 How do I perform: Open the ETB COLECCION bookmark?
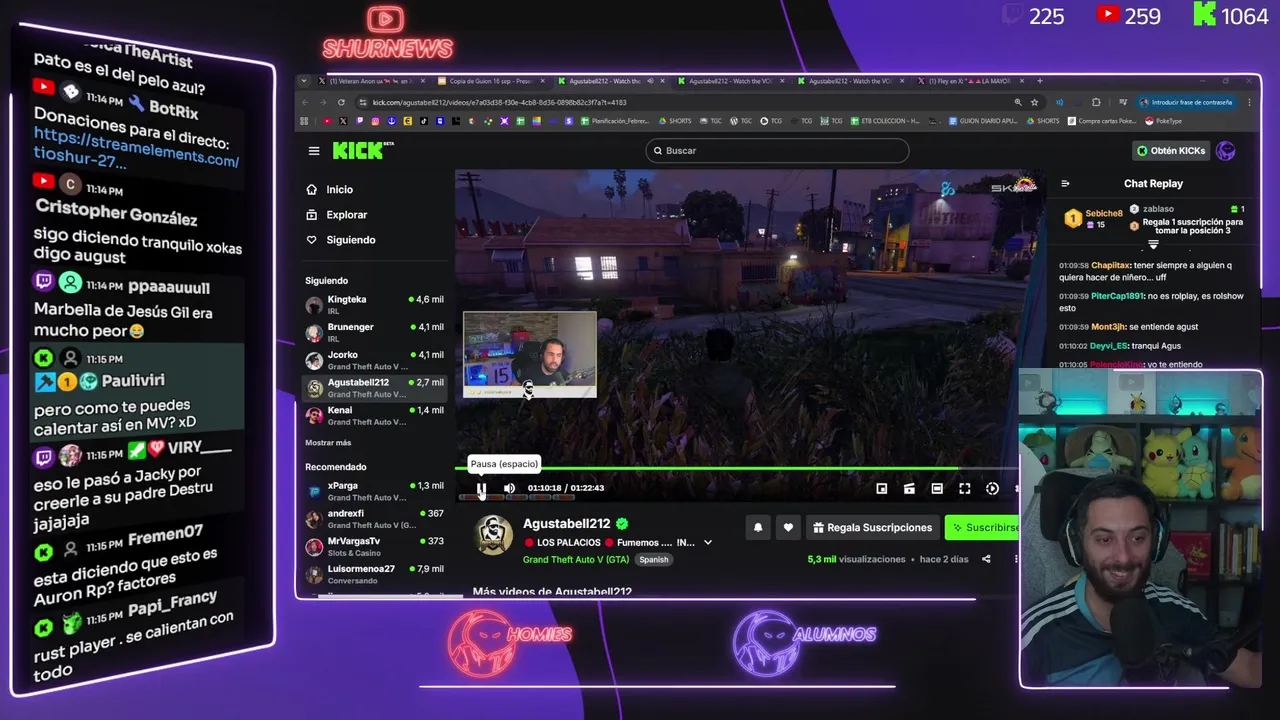884,121
